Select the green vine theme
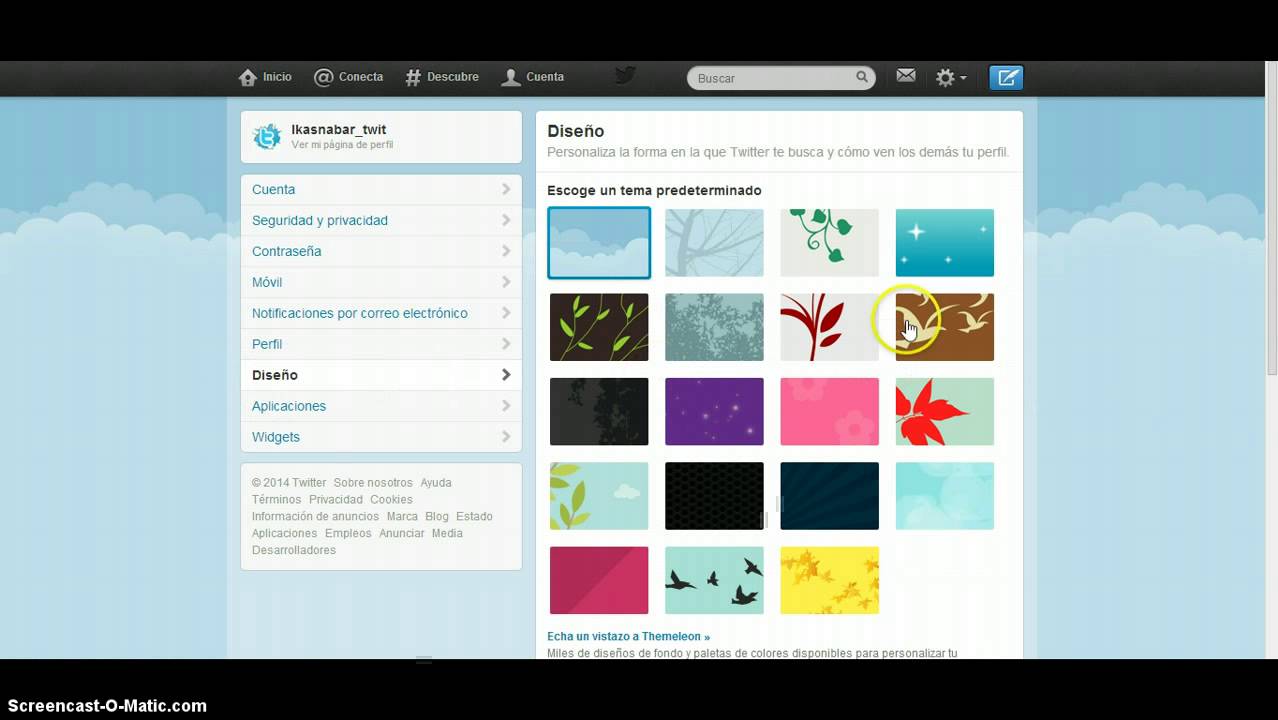Viewport: 1278px width, 720px height. point(829,243)
